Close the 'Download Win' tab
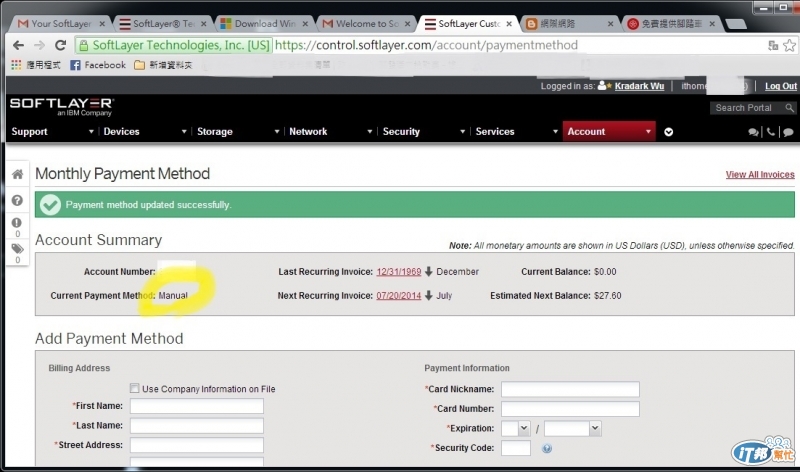800x472 pixels. (x=305, y=23)
